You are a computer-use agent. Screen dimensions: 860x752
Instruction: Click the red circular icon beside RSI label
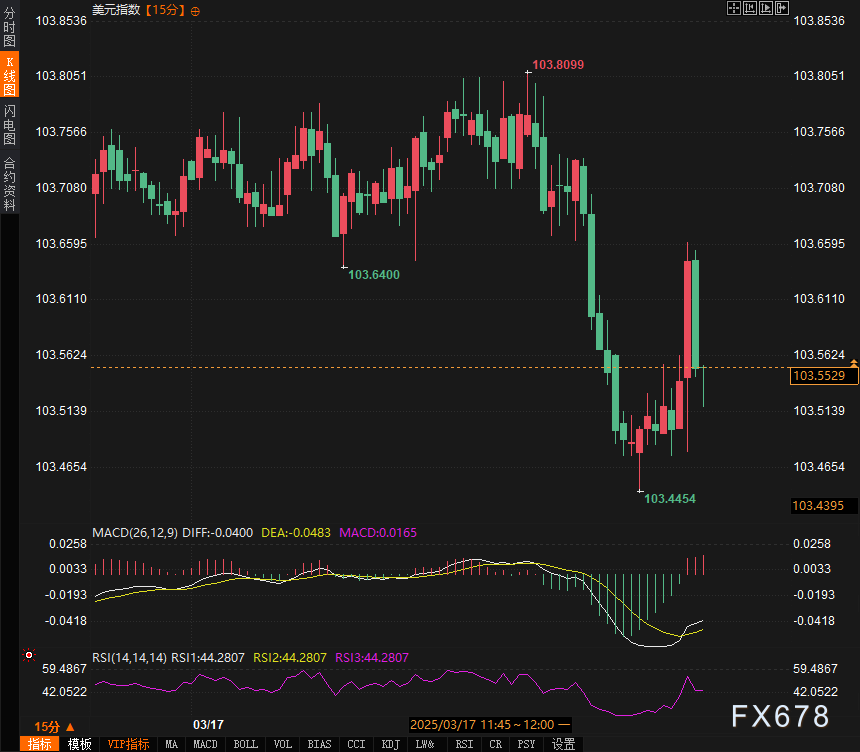point(28,657)
